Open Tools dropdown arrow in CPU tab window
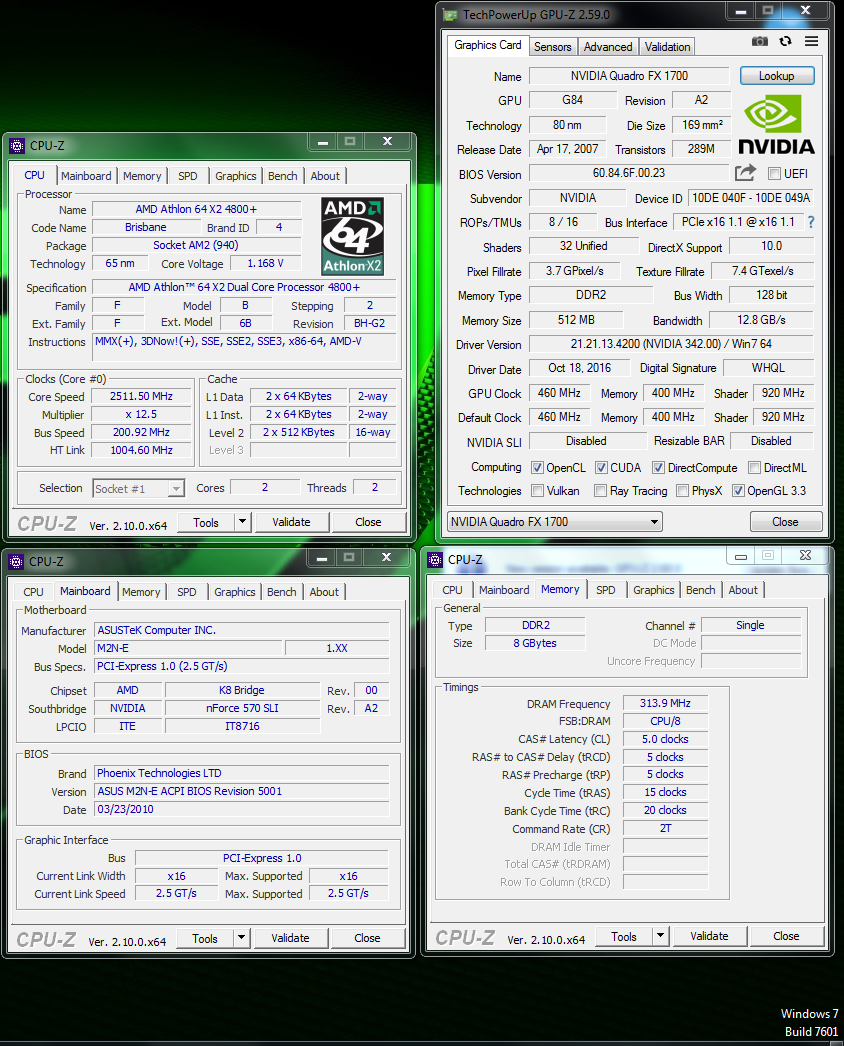 point(243,522)
